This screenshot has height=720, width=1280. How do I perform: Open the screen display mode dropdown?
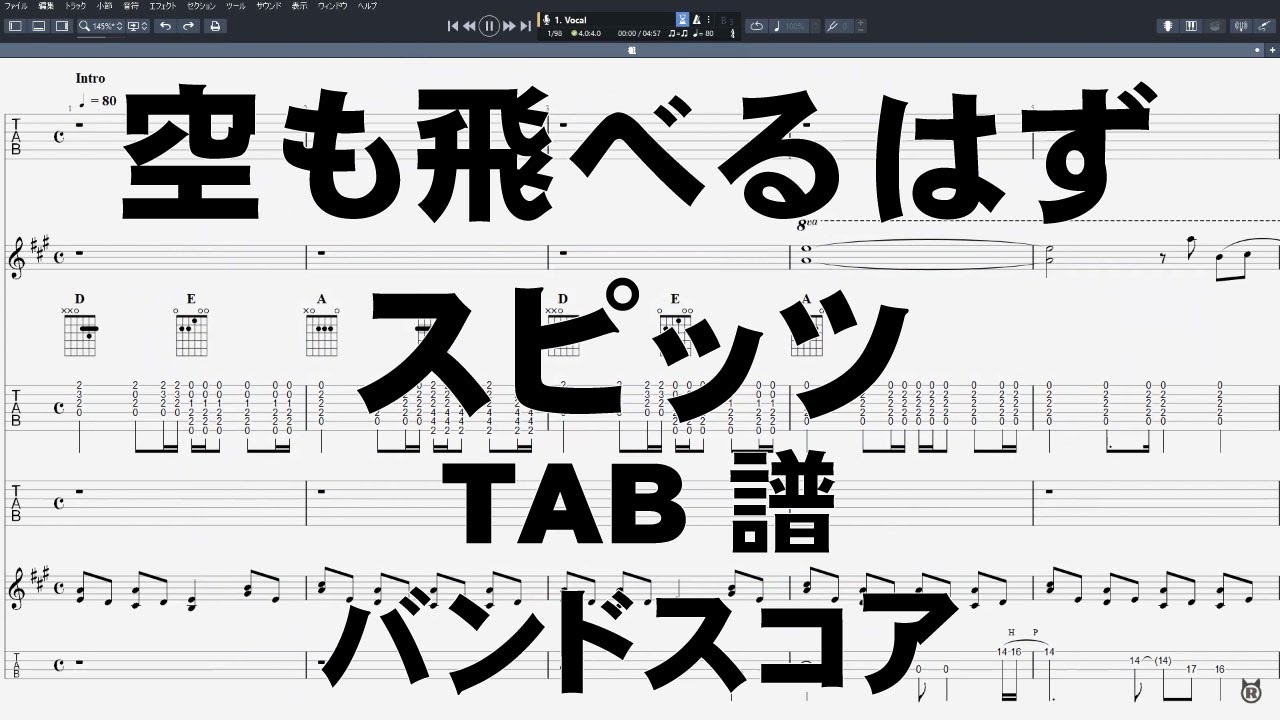pos(139,26)
